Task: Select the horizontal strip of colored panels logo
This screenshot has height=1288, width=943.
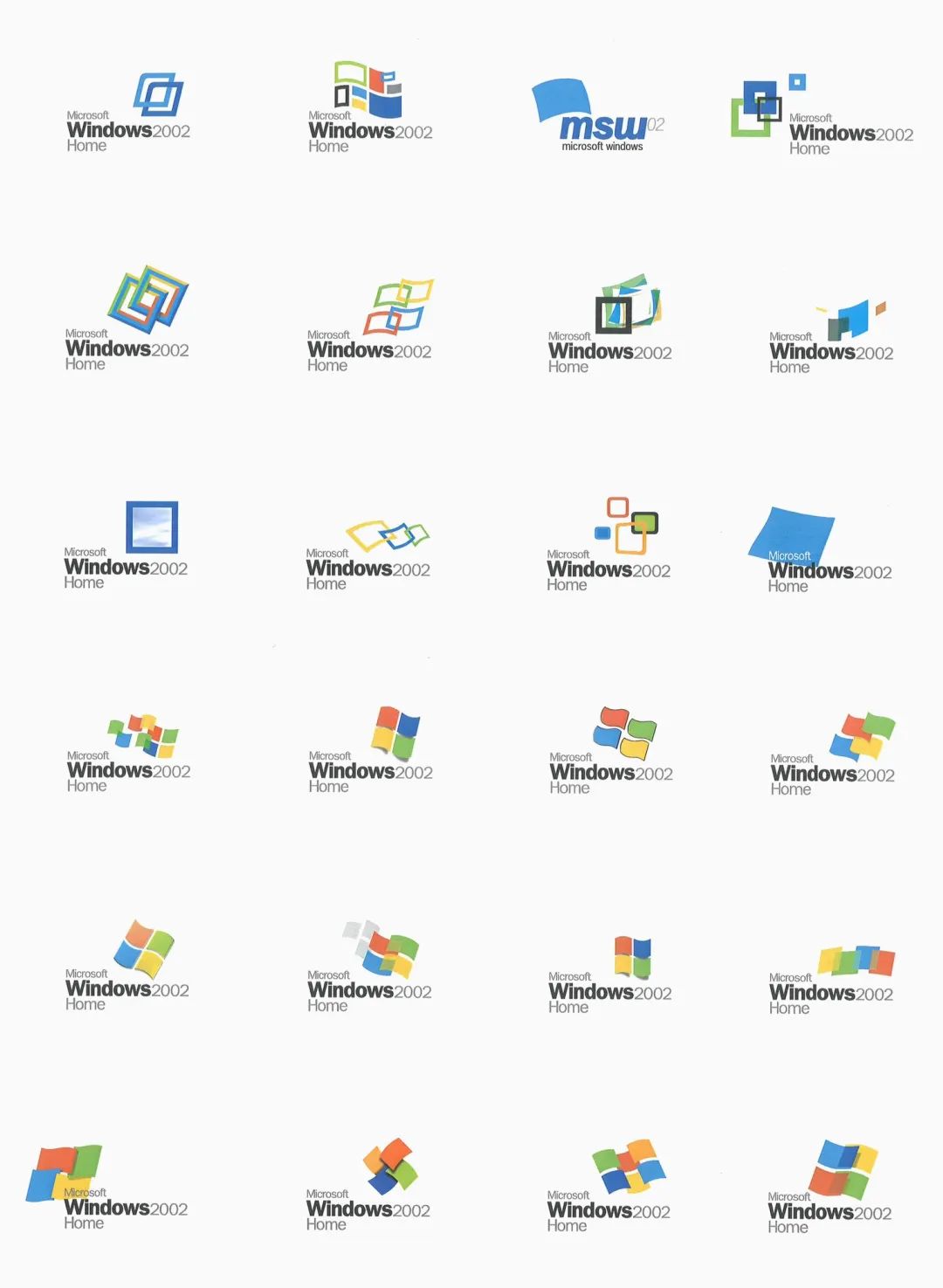Action: (857, 961)
